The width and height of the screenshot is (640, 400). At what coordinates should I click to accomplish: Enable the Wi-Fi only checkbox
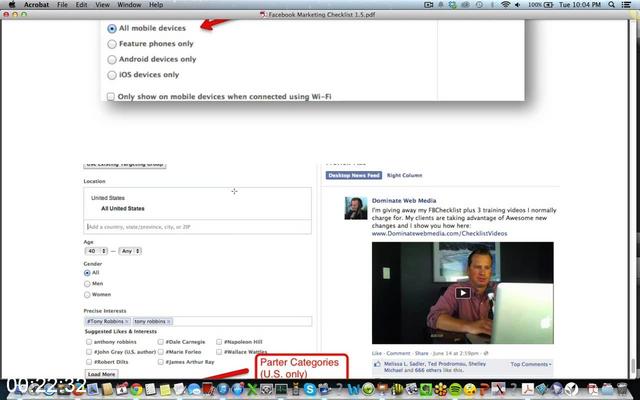point(111,97)
